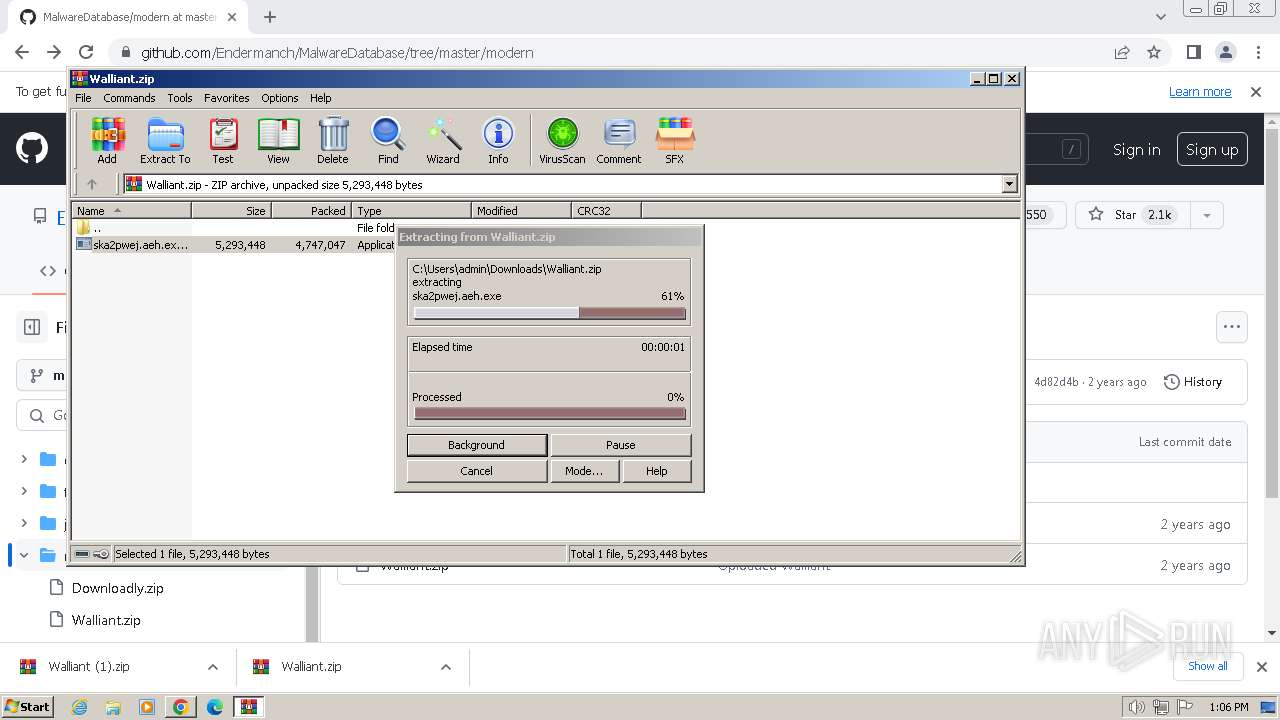The height and width of the screenshot is (720, 1280).
Task: Open the Find tool
Action: tap(388, 140)
